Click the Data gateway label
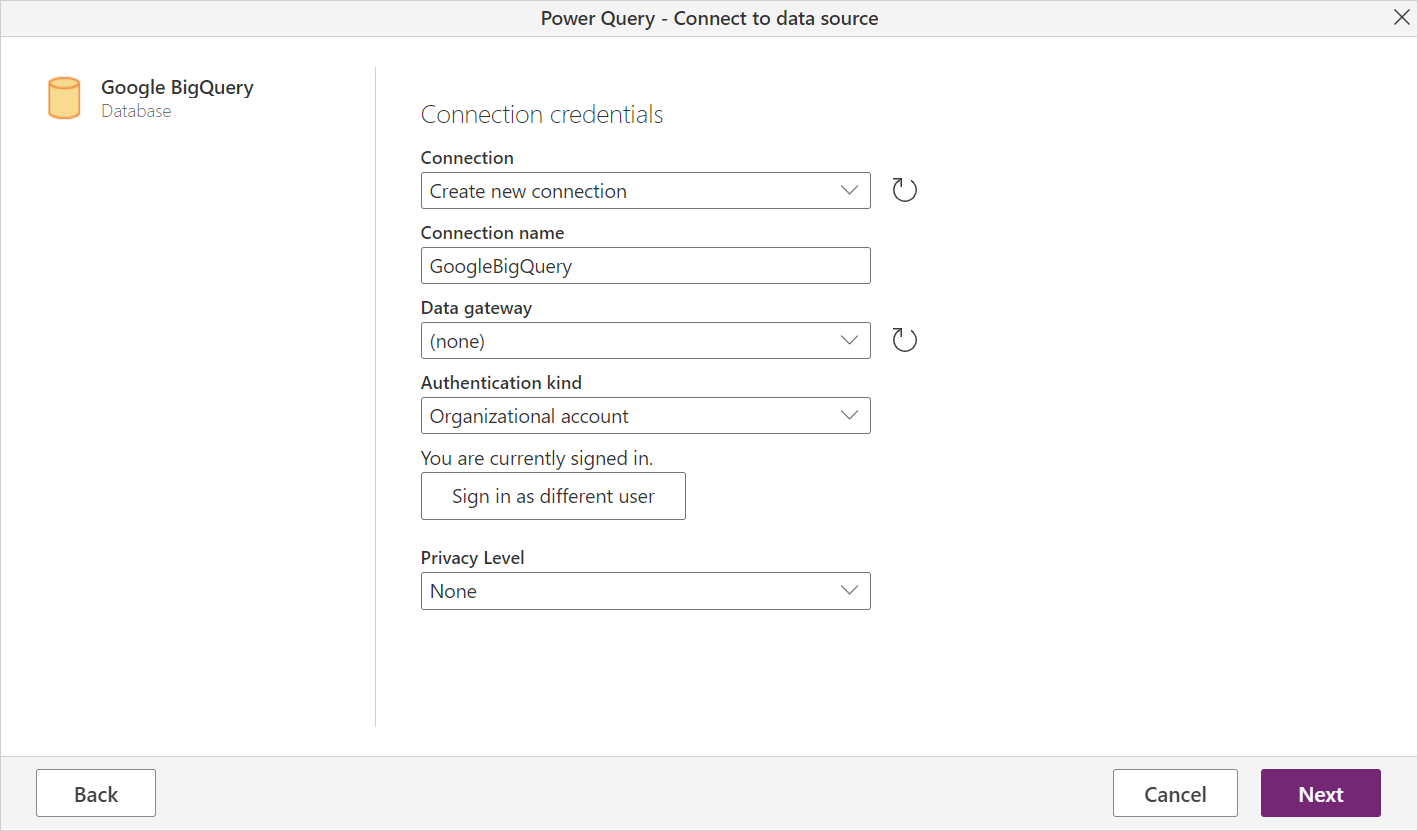Screen dimensions: 1418x831 pos(476,308)
